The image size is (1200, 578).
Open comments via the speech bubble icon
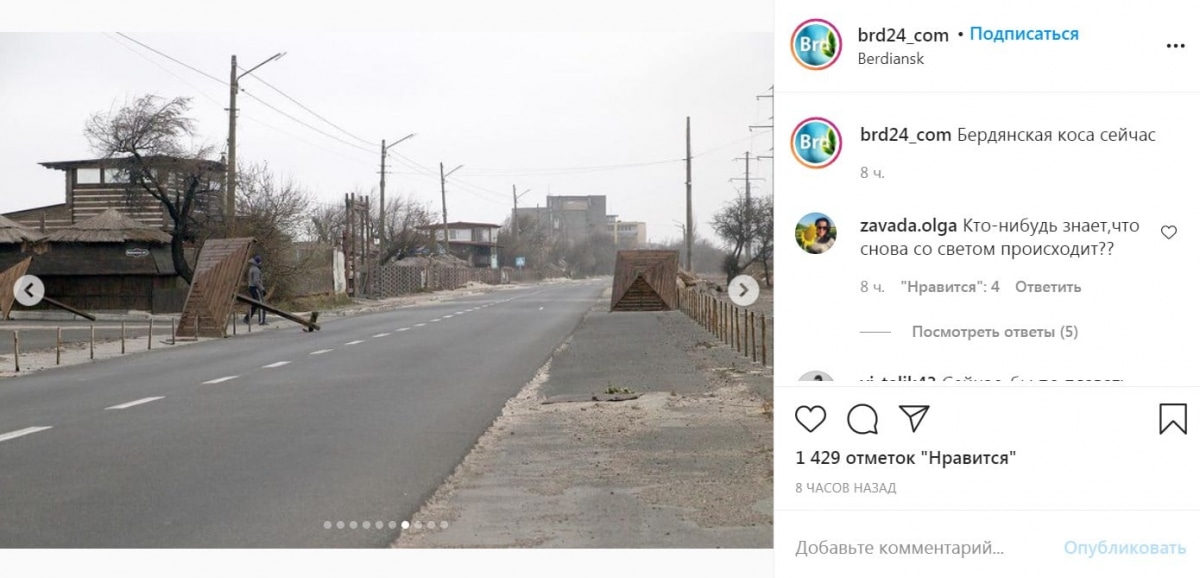(x=862, y=419)
